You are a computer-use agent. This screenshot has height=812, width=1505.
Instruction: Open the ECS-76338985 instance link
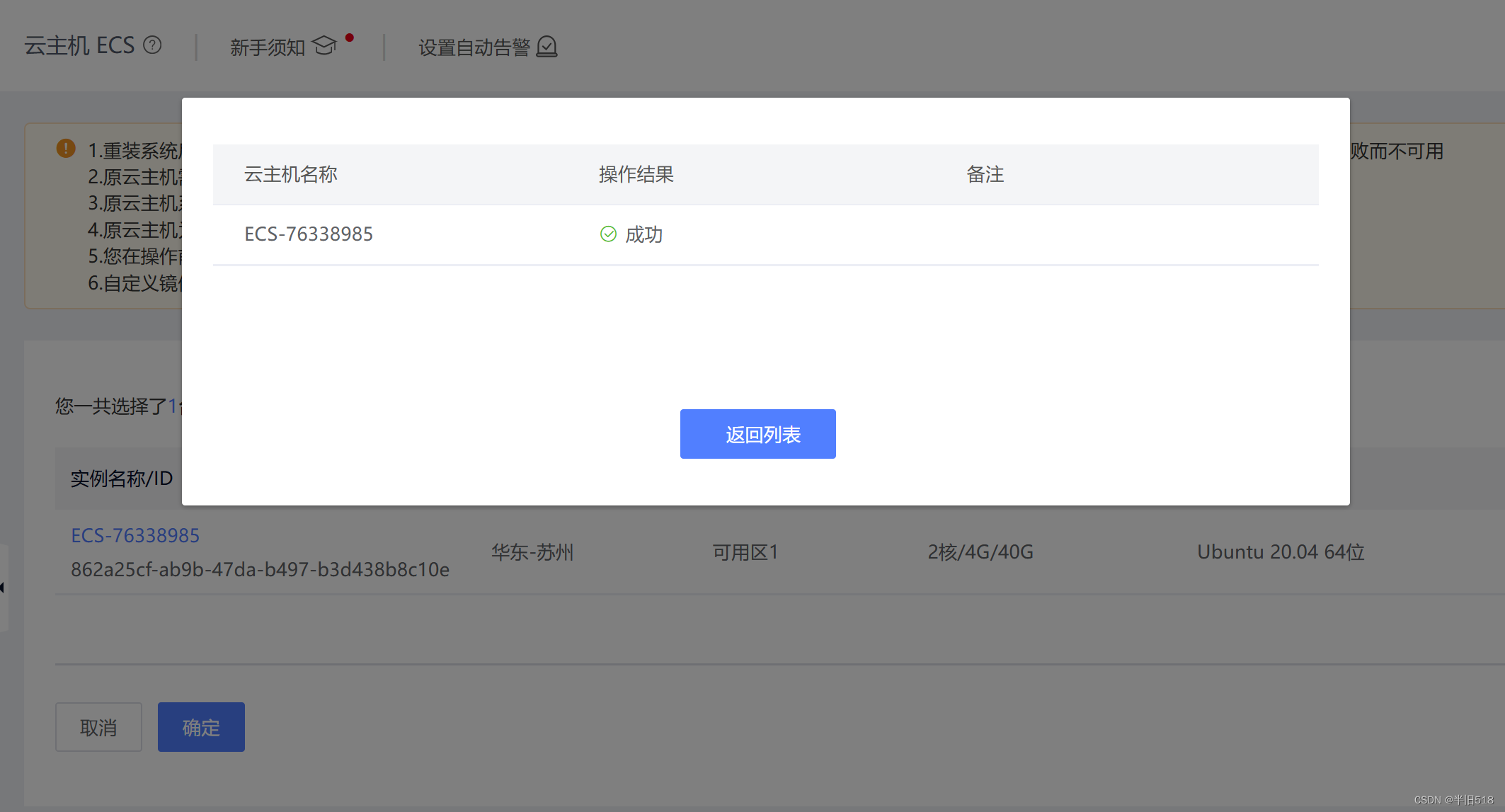coord(135,535)
